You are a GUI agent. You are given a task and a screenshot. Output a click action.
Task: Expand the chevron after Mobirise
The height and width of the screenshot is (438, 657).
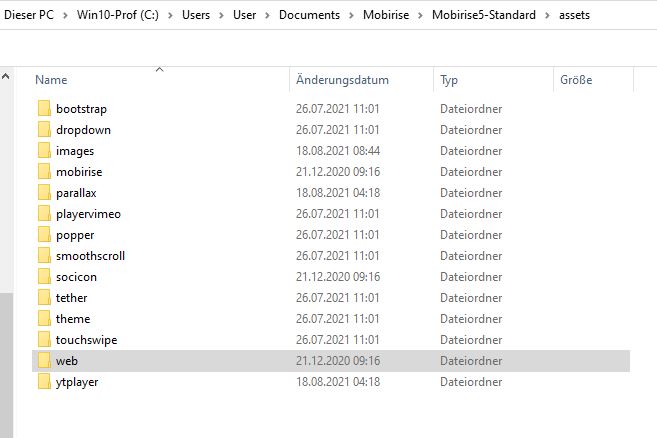pyautogui.click(x=420, y=16)
